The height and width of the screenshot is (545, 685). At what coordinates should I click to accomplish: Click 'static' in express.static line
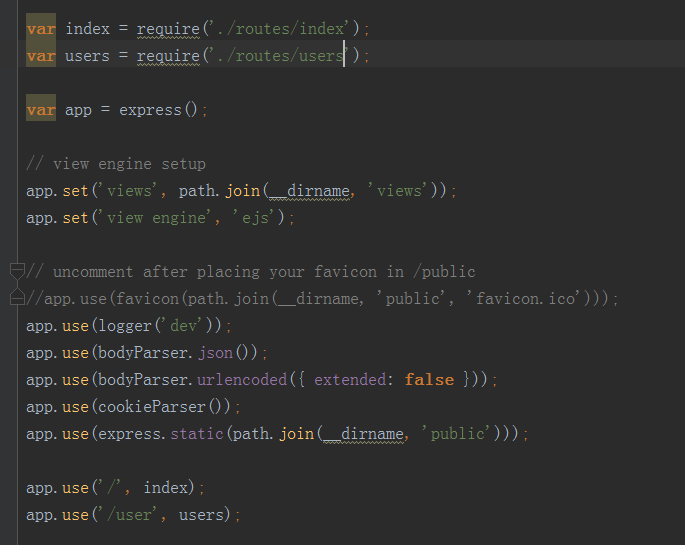(197, 434)
